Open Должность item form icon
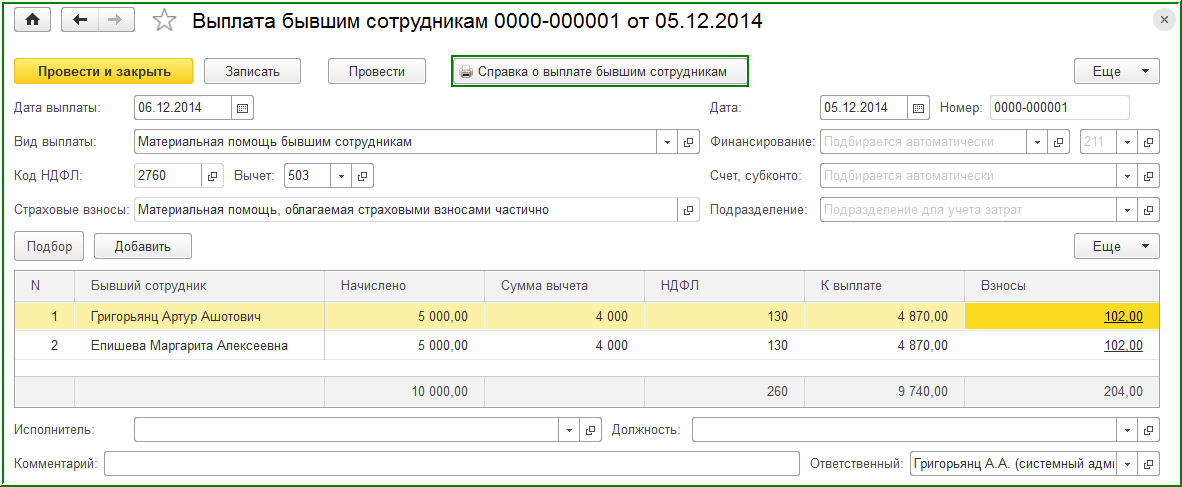 [1148, 430]
